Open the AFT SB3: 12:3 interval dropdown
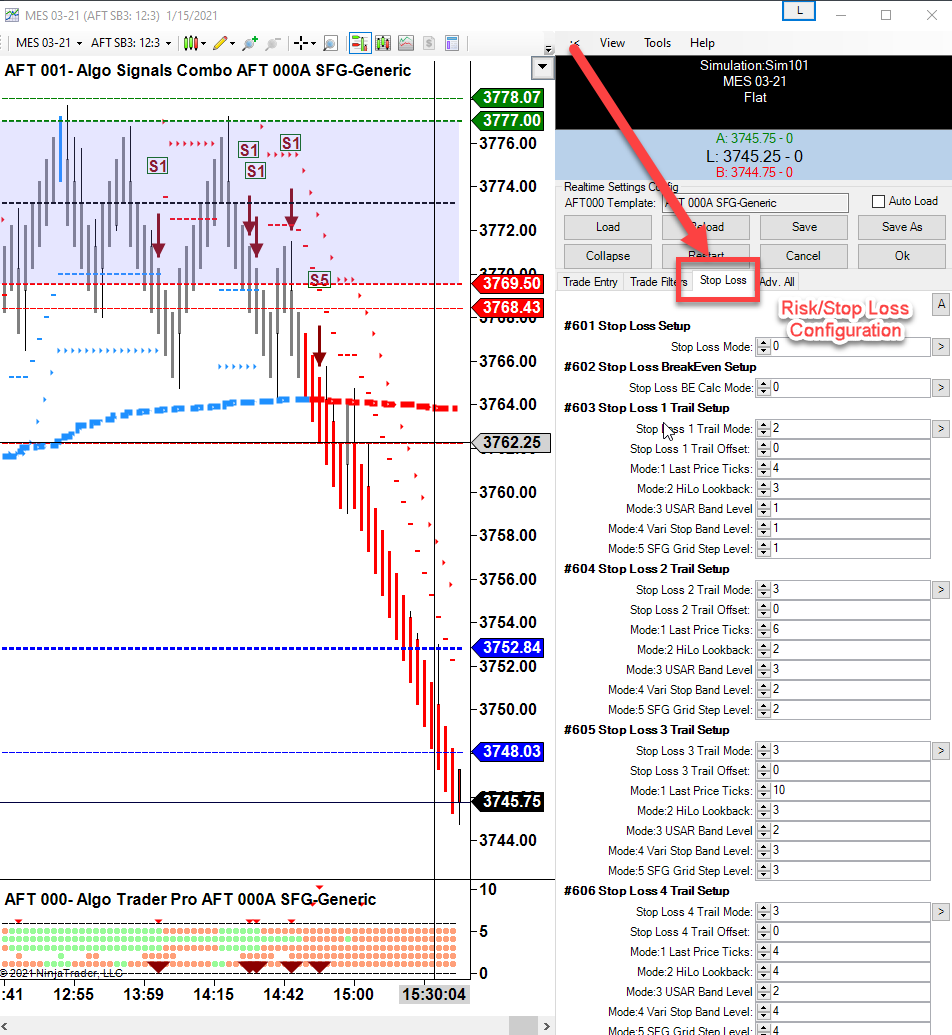 click(130, 43)
